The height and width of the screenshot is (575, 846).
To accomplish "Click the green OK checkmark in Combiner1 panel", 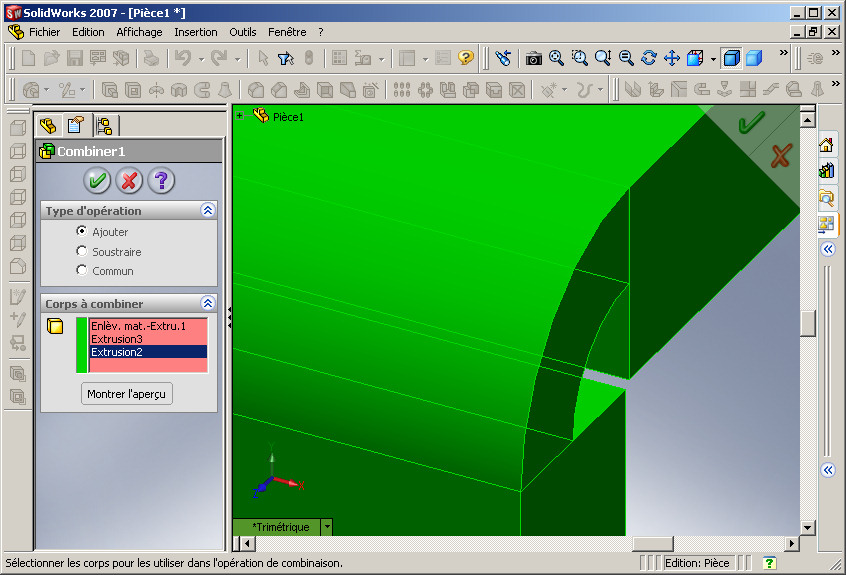I will click(97, 180).
